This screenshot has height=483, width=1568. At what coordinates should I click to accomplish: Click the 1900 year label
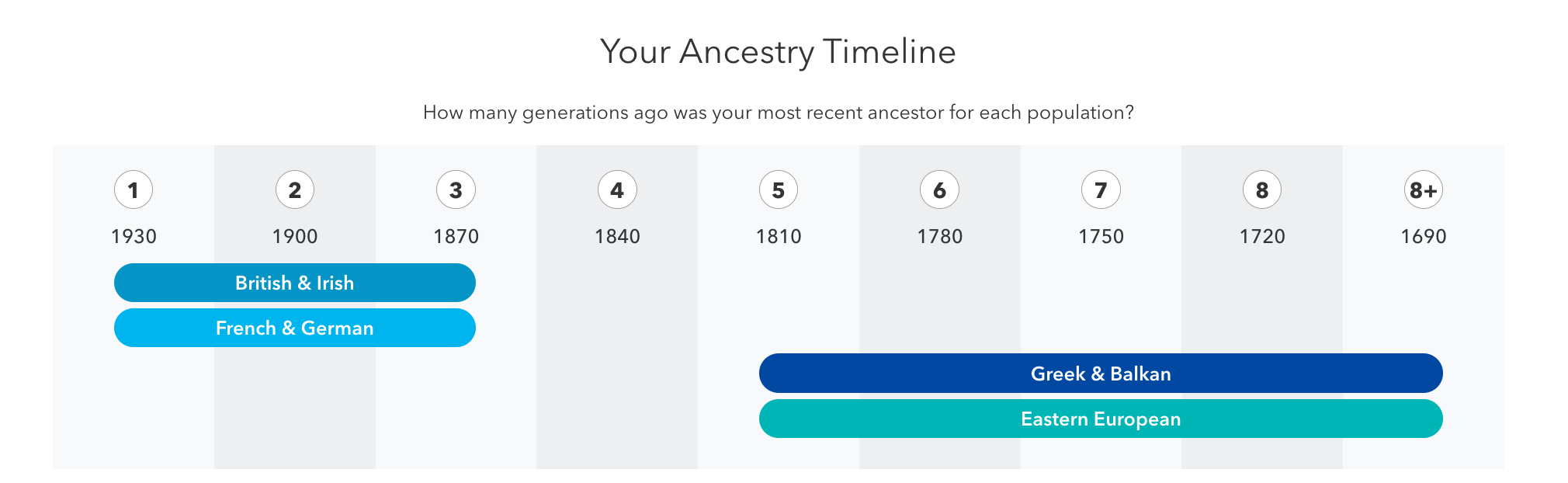pos(295,236)
